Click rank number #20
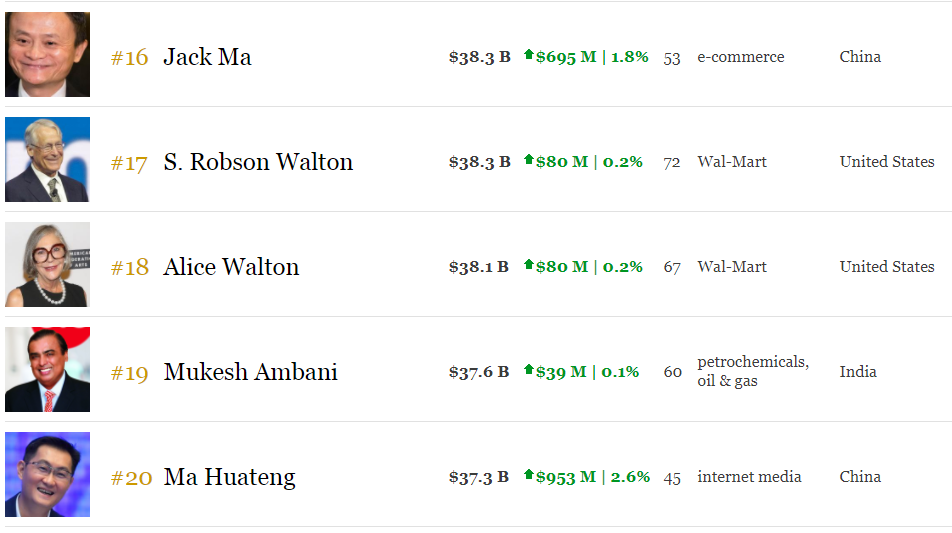The image size is (952, 533). pyautogui.click(x=131, y=478)
